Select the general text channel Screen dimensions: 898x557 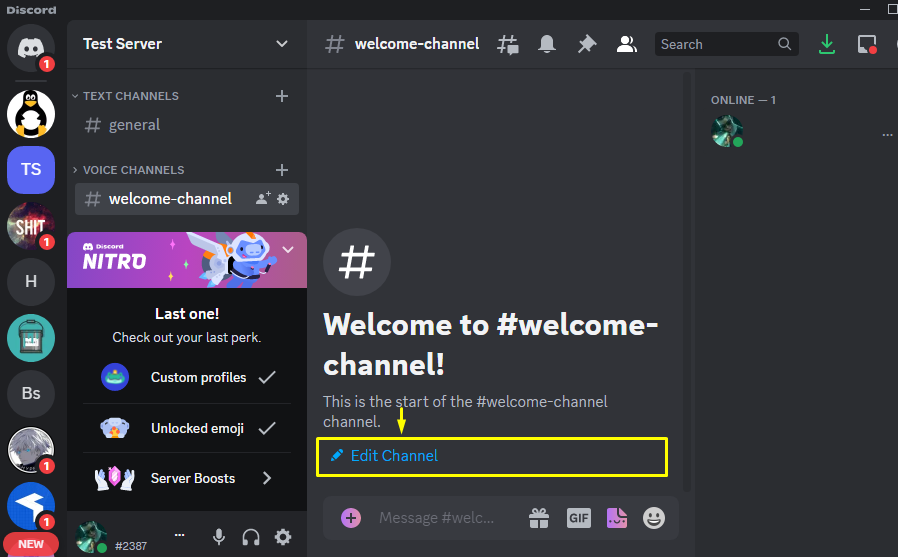point(186,125)
